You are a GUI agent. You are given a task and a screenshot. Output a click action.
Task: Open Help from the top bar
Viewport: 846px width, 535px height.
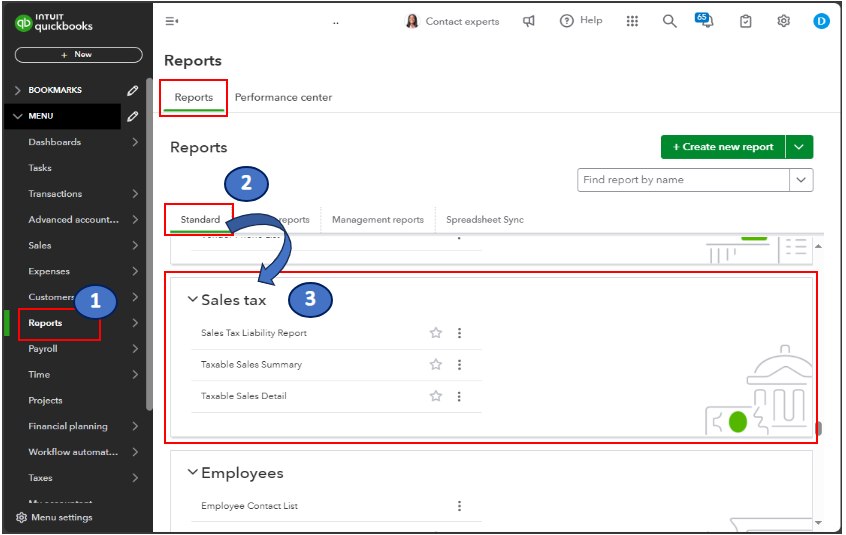(581, 20)
